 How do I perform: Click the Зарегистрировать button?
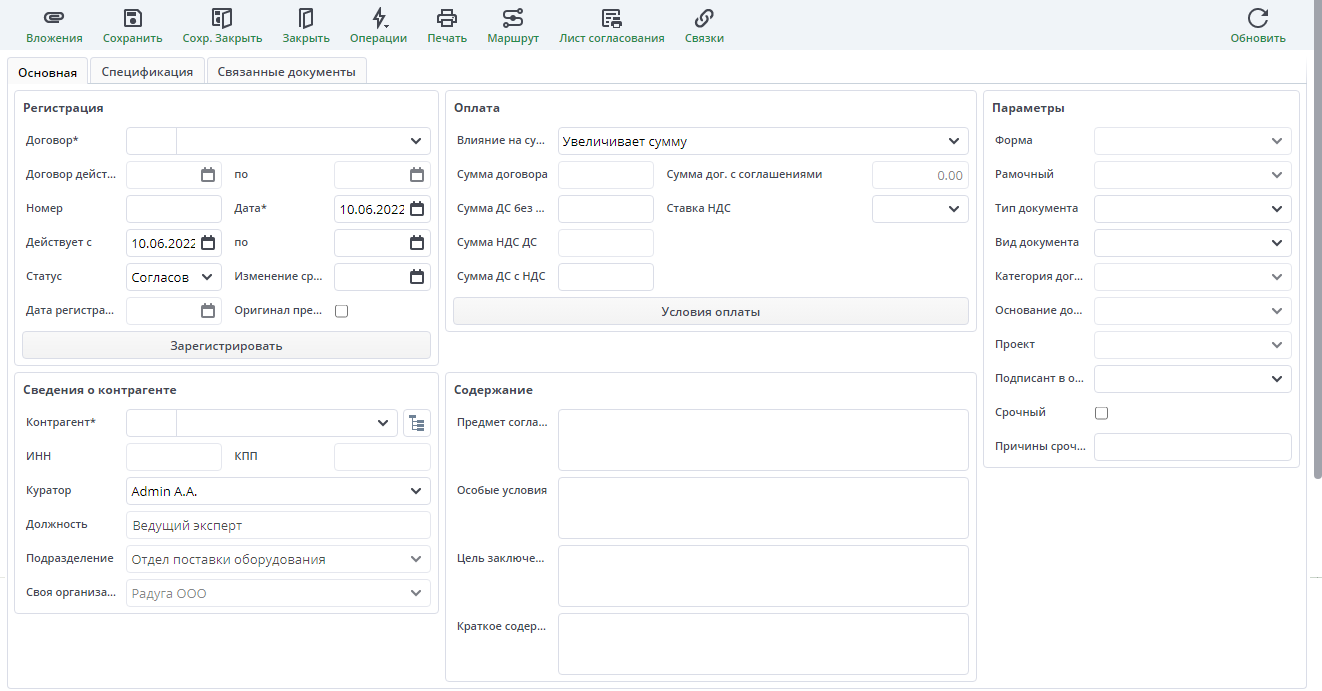226,346
